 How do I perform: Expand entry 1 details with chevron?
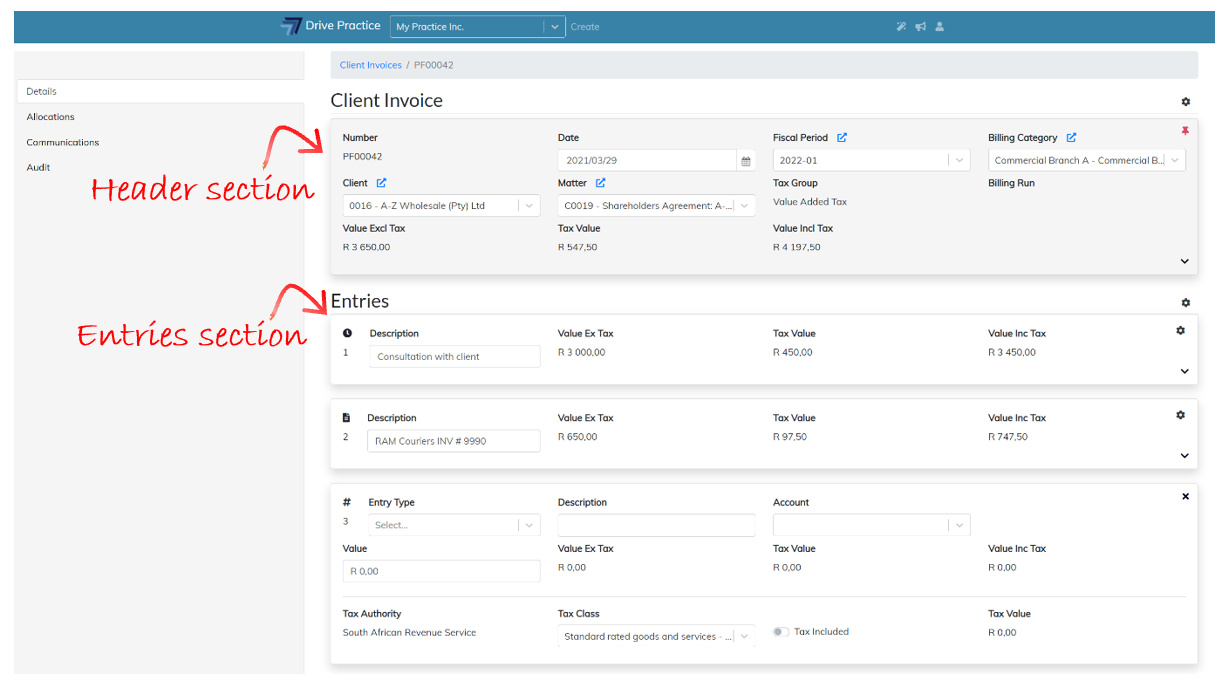[1185, 371]
